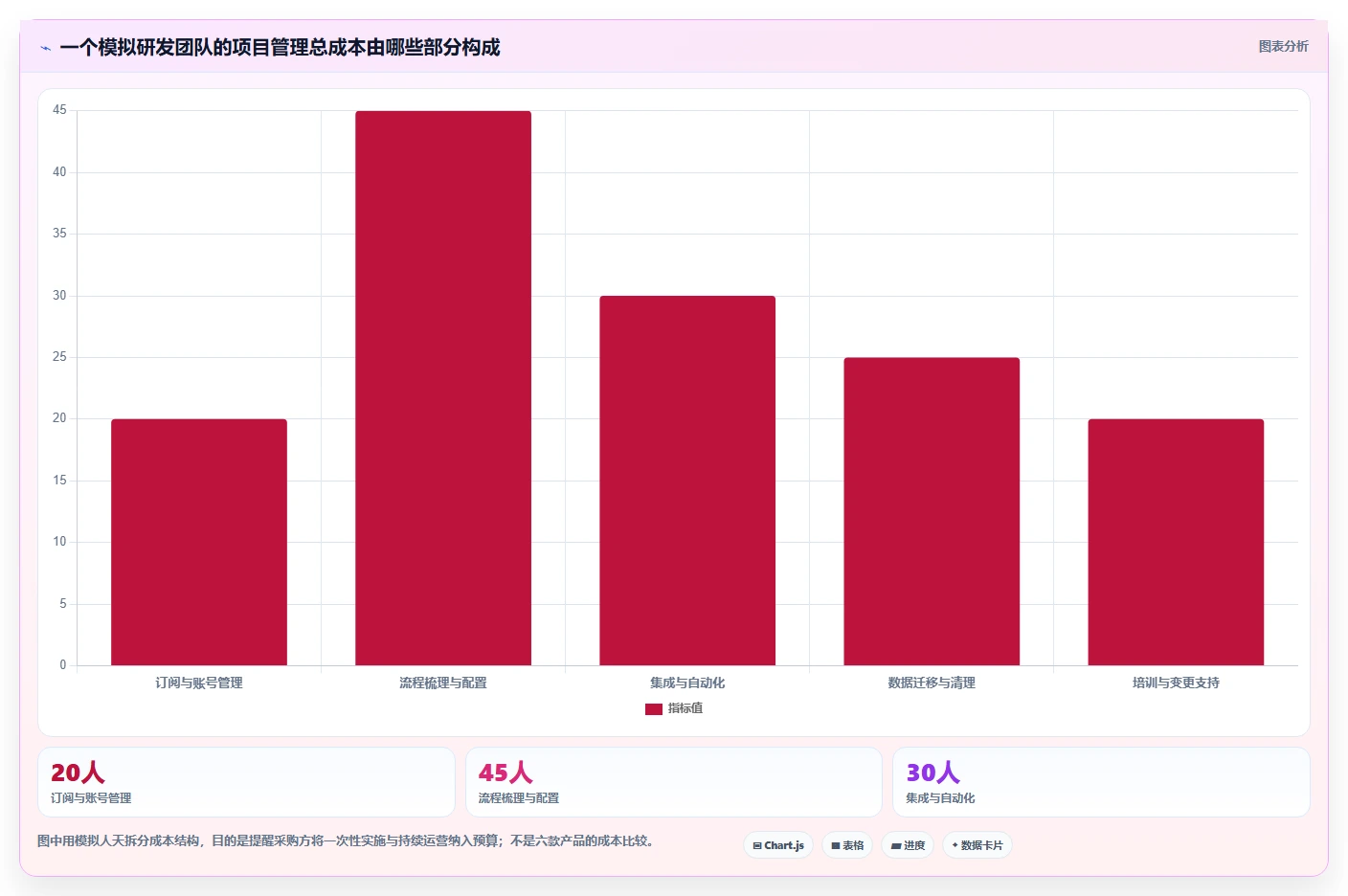
Task: Click the 流程梳理与配置 axis label
Action: point(443,683)
